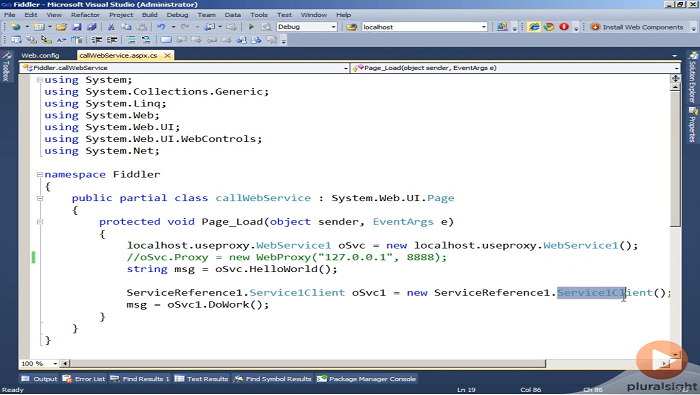Select the Opera browser icon
The height and width of the screenshot is (395, 700).
point(564,27)
